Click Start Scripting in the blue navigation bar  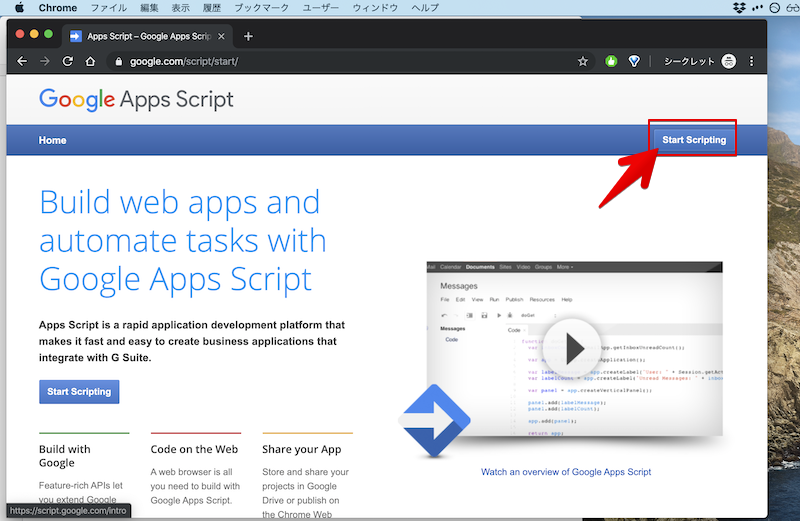click(694, 140)
